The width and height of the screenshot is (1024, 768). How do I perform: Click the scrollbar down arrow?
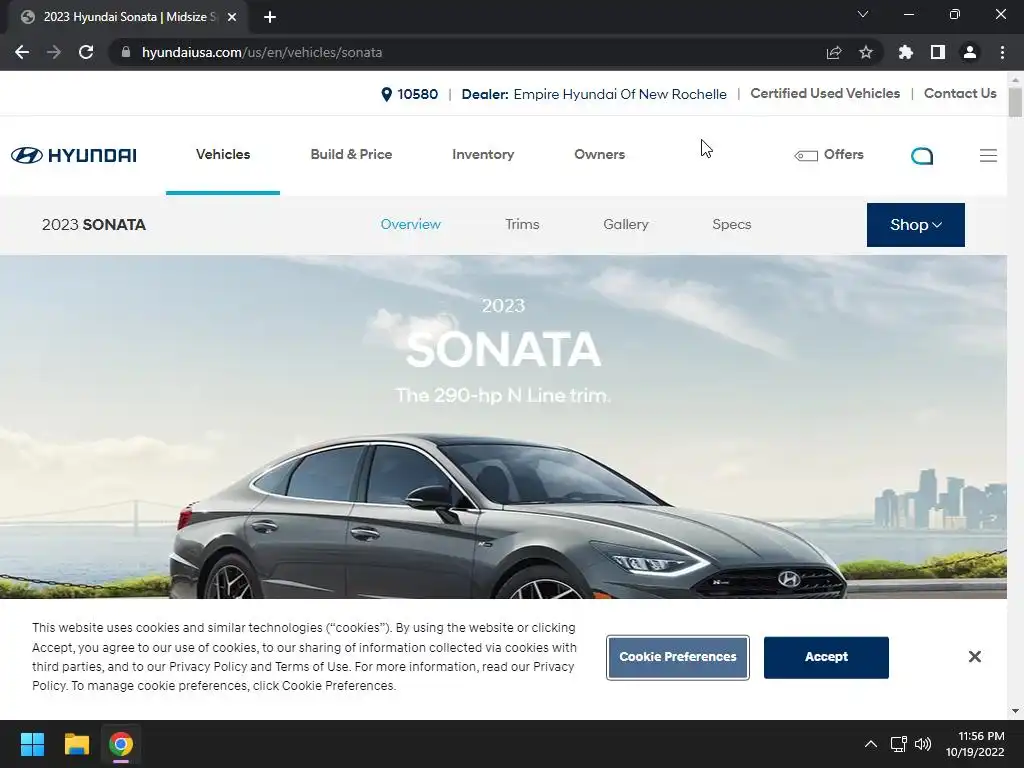(1015, 711)
